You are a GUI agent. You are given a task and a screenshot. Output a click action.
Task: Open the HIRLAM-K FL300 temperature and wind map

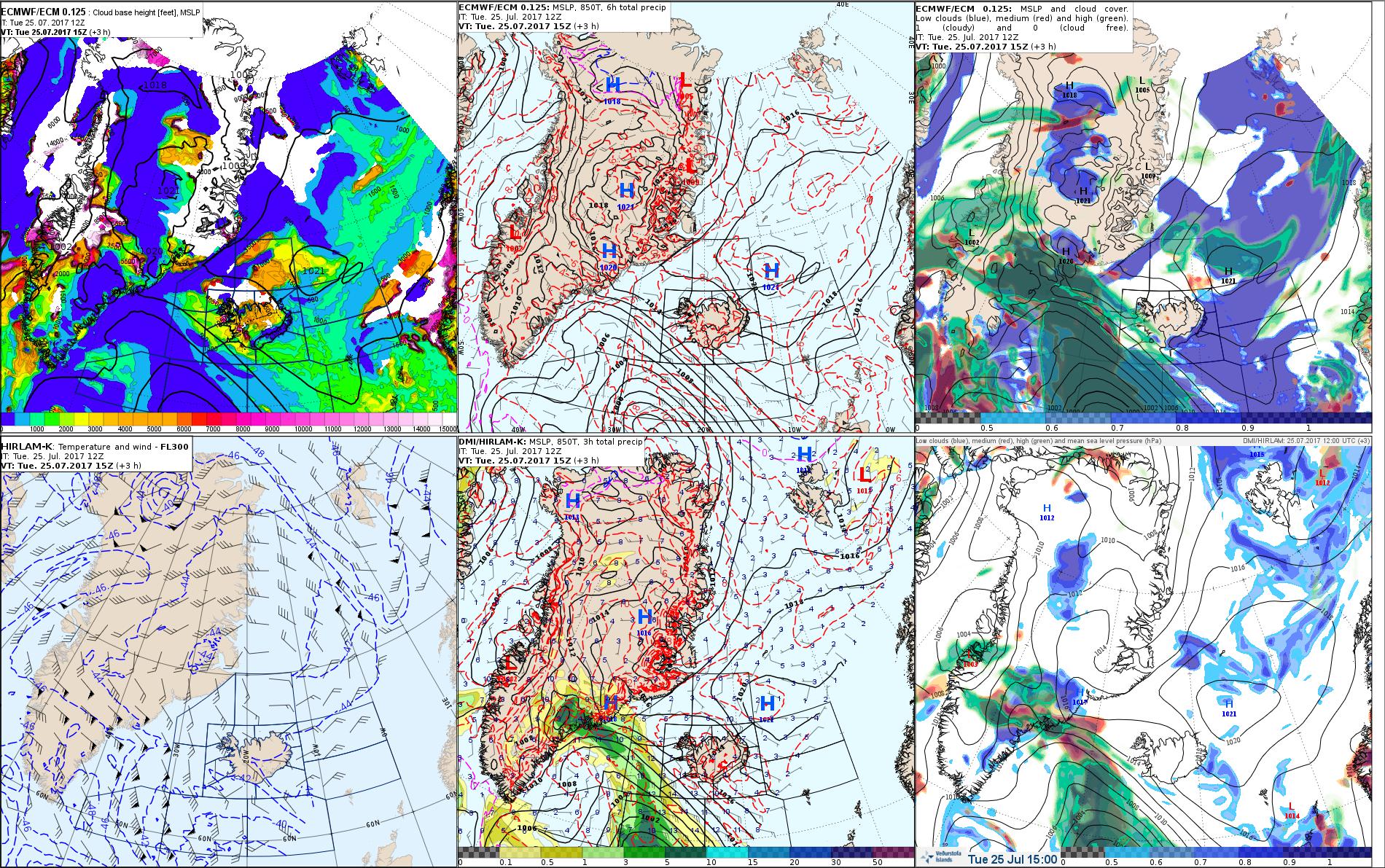[228, 652]
